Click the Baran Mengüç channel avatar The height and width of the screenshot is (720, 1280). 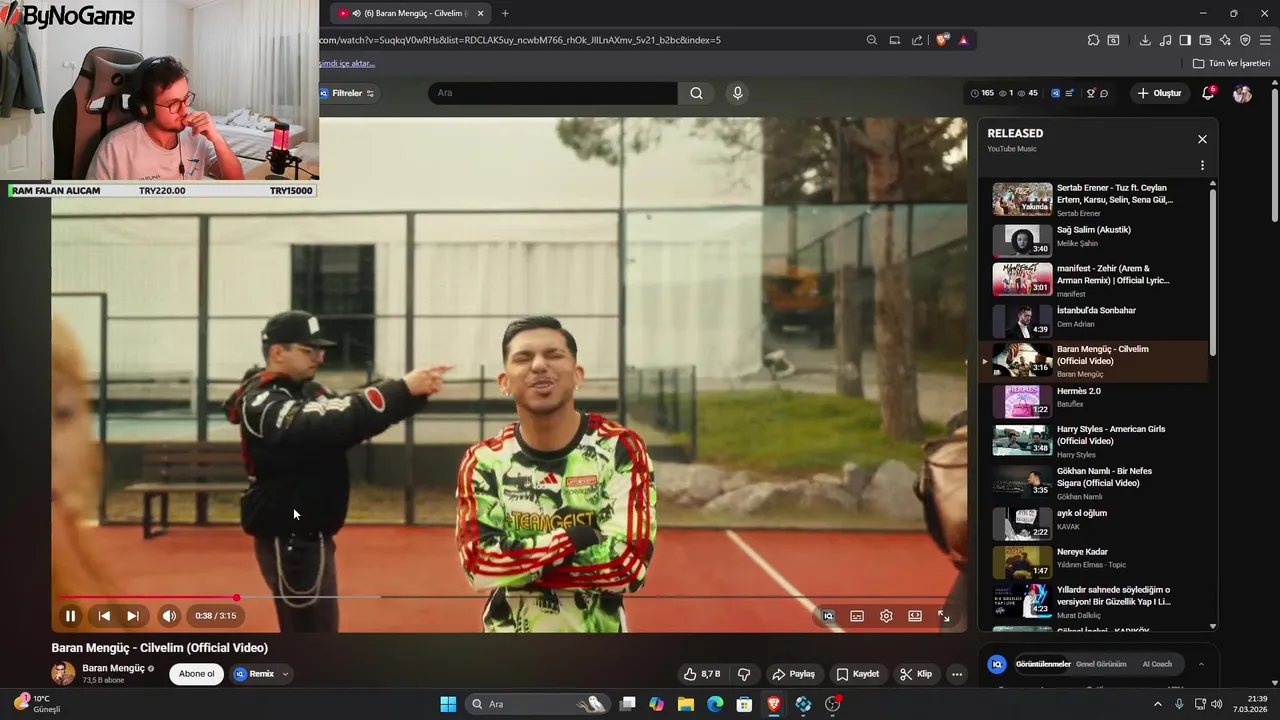pyautogui.click(x=63, y=673)
